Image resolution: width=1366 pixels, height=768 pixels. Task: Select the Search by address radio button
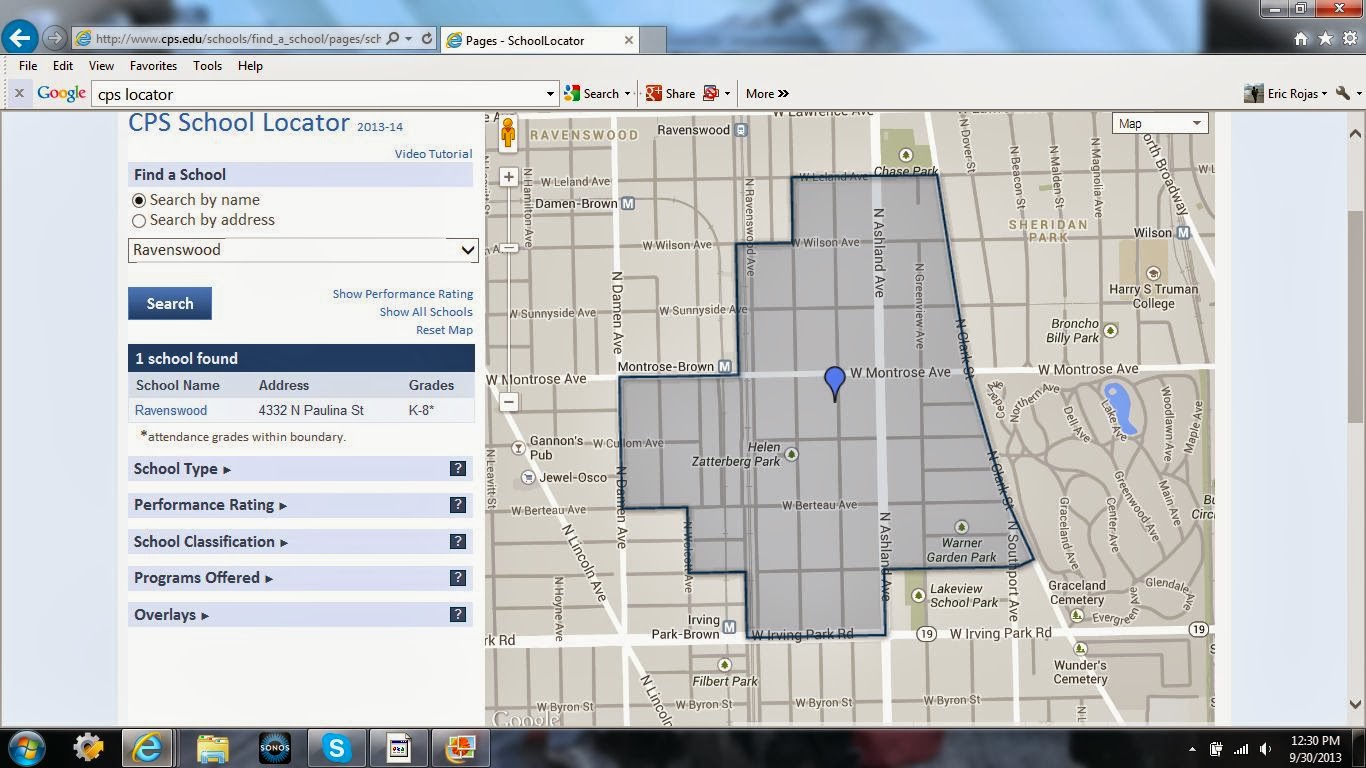point(139,221)
